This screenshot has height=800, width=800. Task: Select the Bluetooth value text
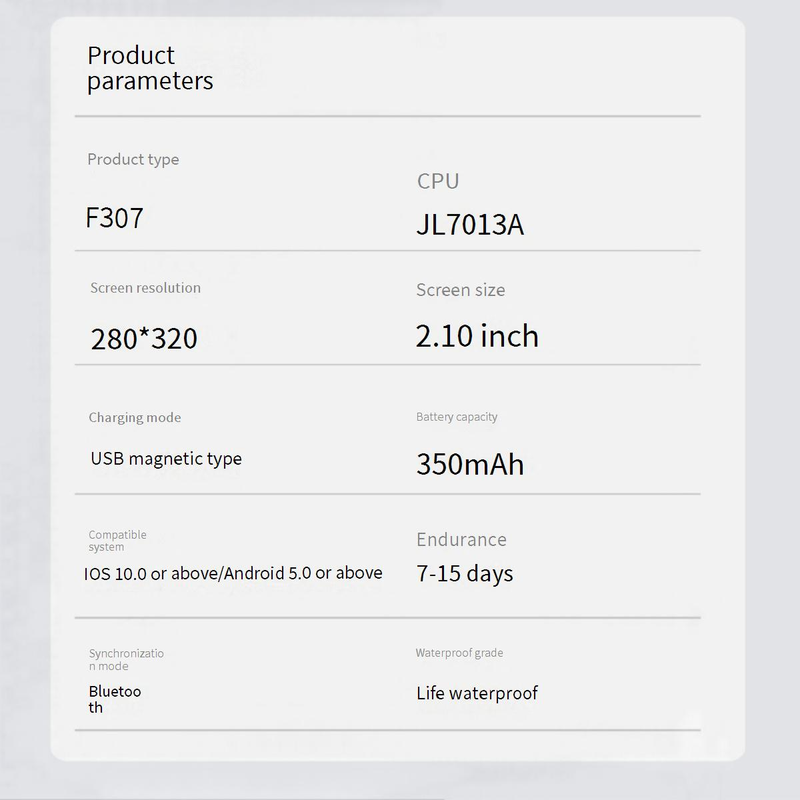[x=115, y=699]
